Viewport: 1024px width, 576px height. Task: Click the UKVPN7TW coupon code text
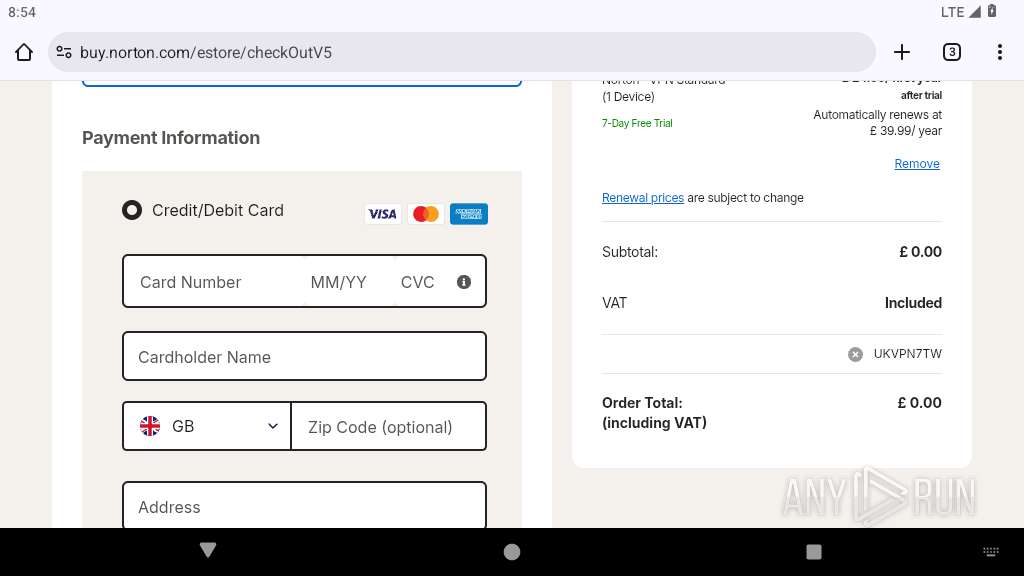click(x=908, y=354)
